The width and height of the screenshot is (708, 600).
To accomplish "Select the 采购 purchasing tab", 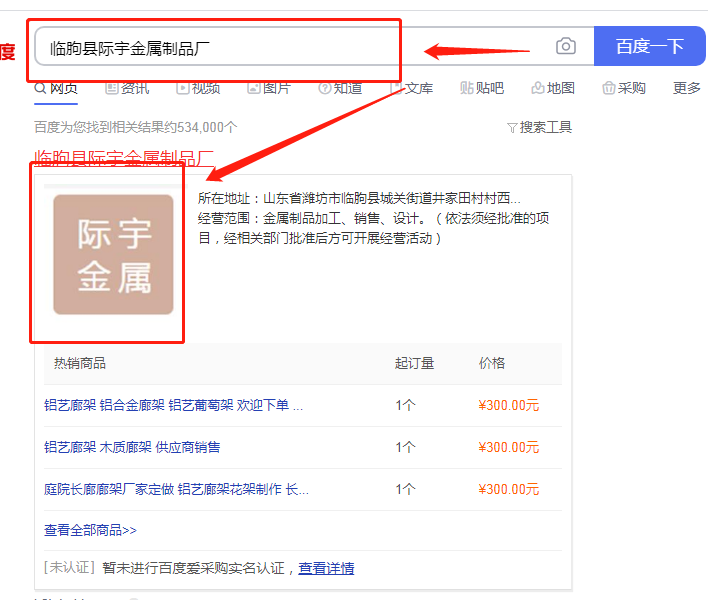I will pyautogui.click(x=624, y=88).
